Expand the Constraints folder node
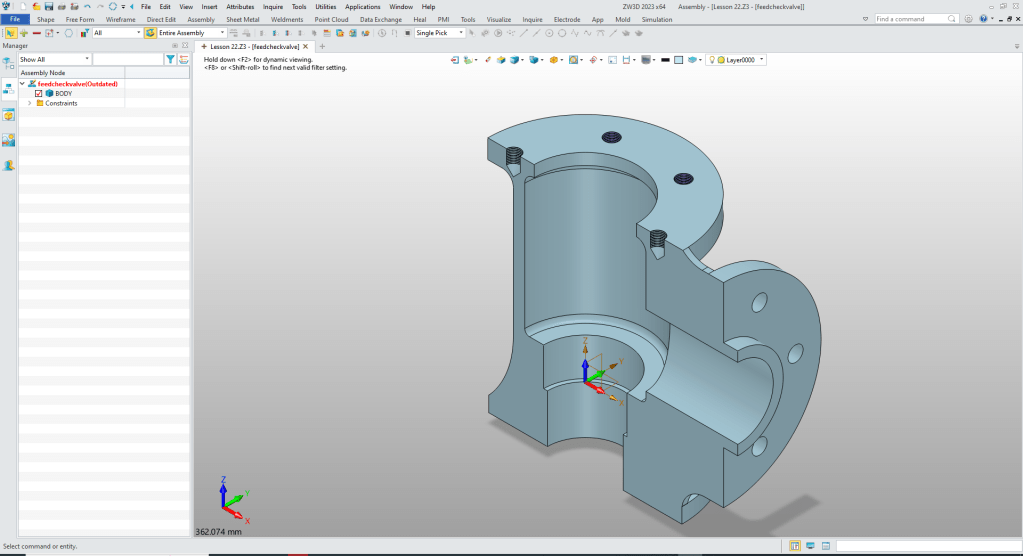Image resolution: width=1023 pixels, height=556 pixels. tap(29, 103)
